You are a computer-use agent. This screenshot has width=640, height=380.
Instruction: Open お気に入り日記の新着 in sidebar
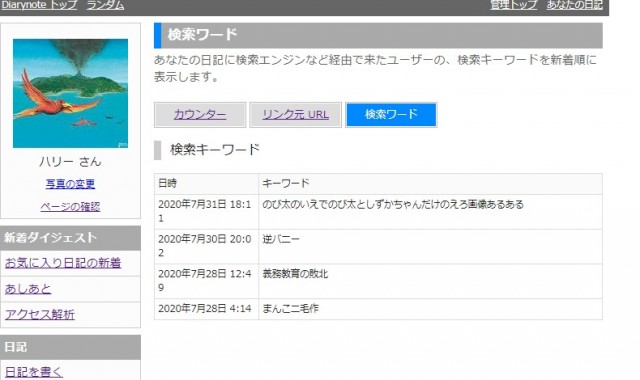63,263
